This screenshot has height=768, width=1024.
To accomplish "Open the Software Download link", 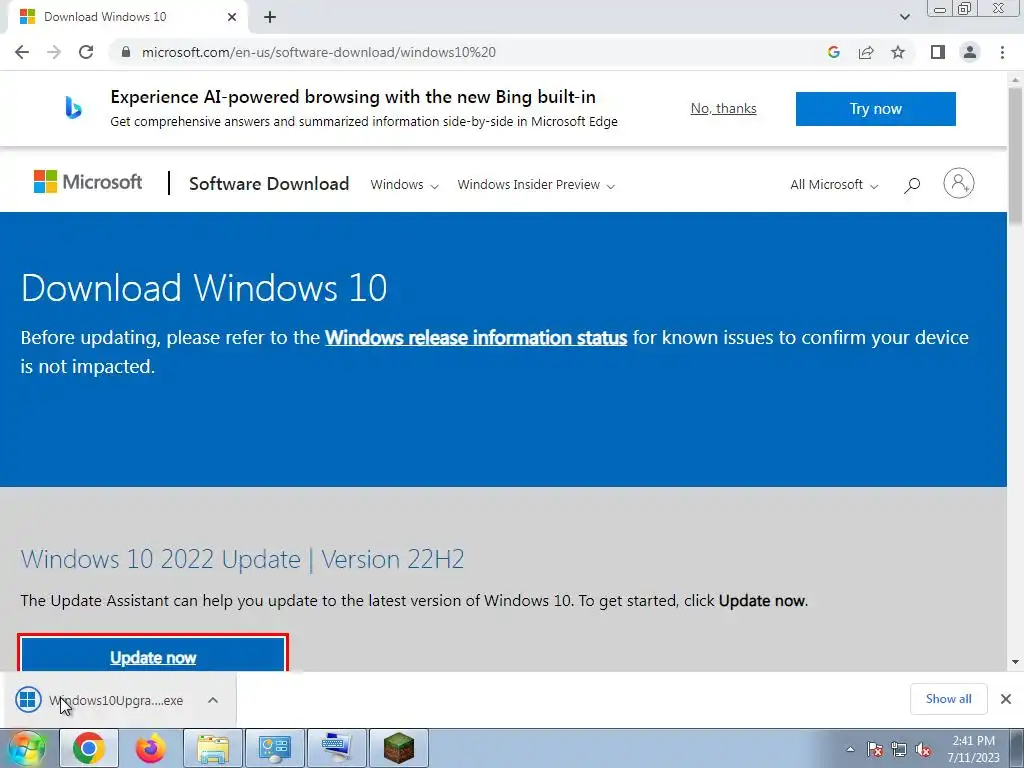I will [x=269, y=184].
